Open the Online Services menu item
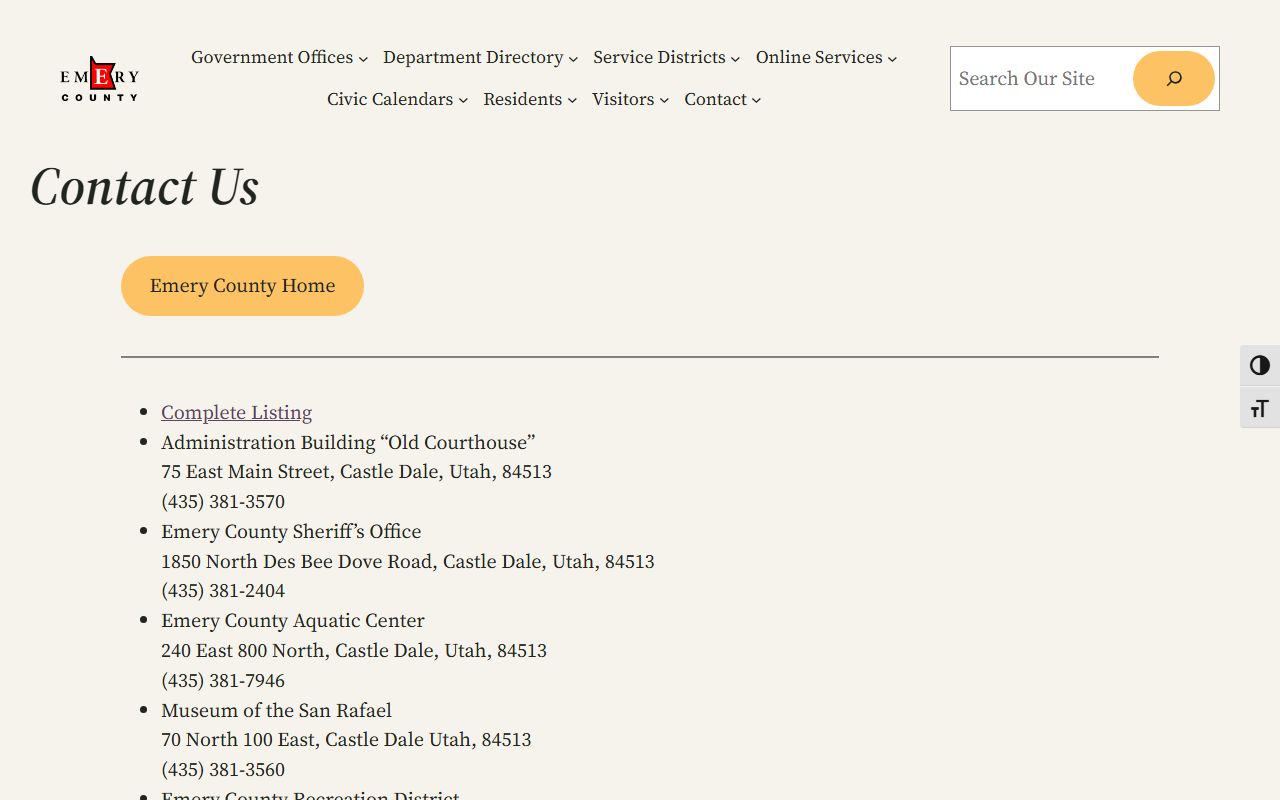 819,58
